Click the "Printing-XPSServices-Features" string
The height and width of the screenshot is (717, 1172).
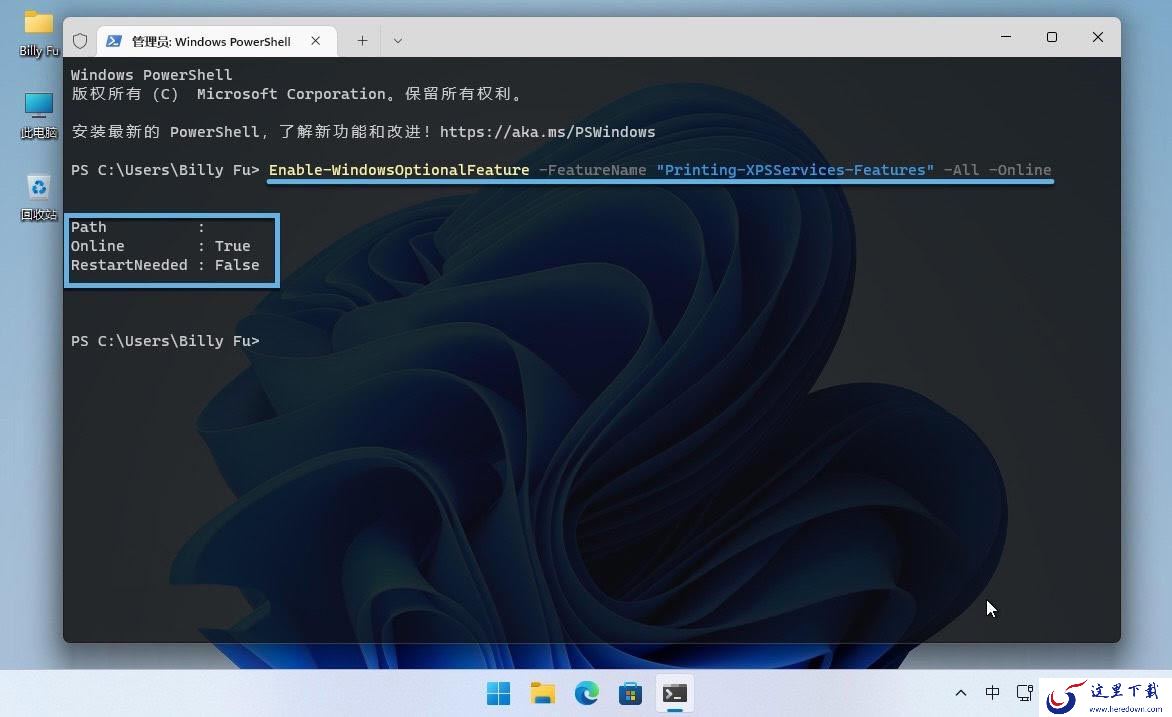[x=795, y=170]
